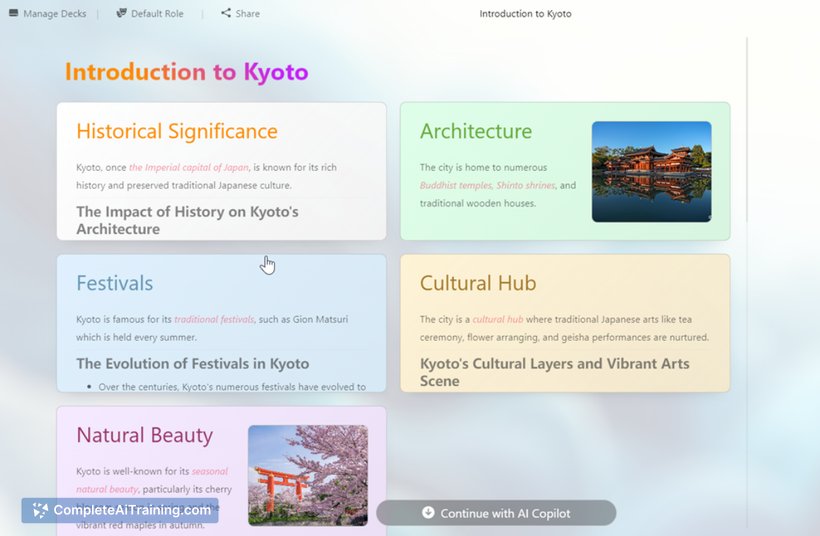Click the Share icon

(x=226, y=13)
